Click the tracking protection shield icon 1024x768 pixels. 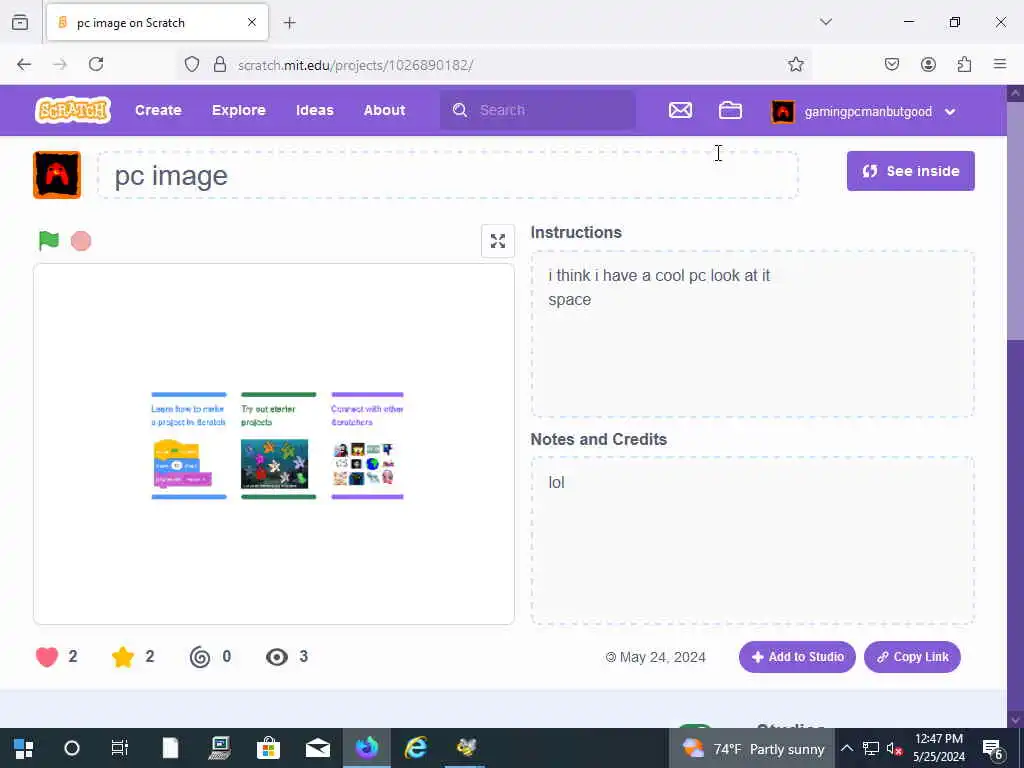[x=191, y=65]
